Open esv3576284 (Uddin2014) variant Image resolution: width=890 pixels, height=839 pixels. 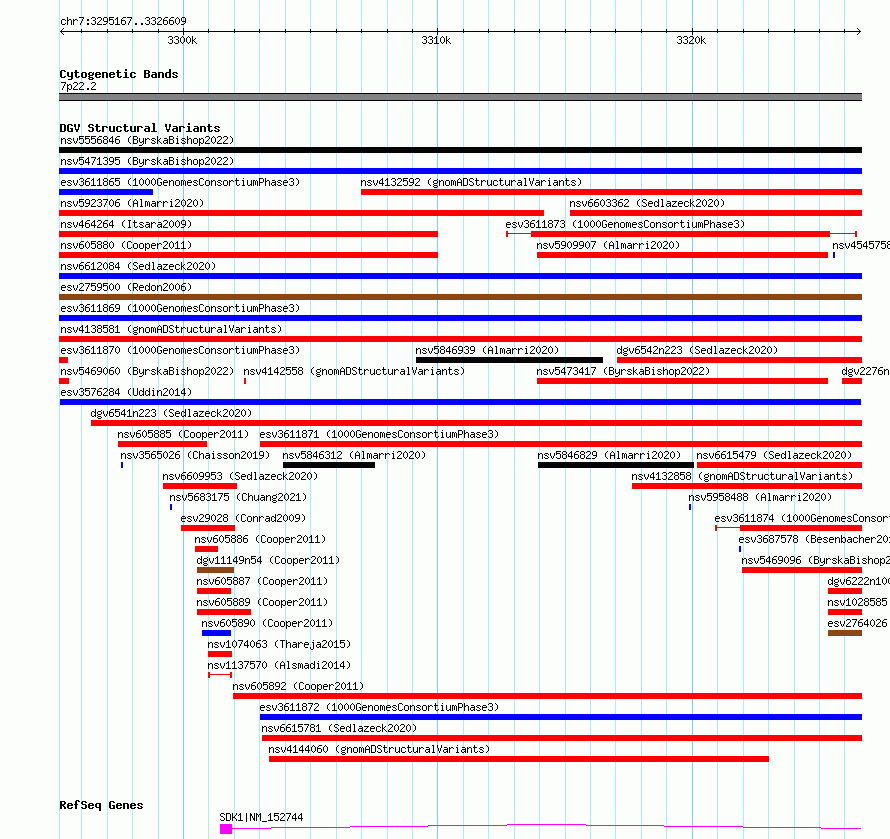[126, 392]
